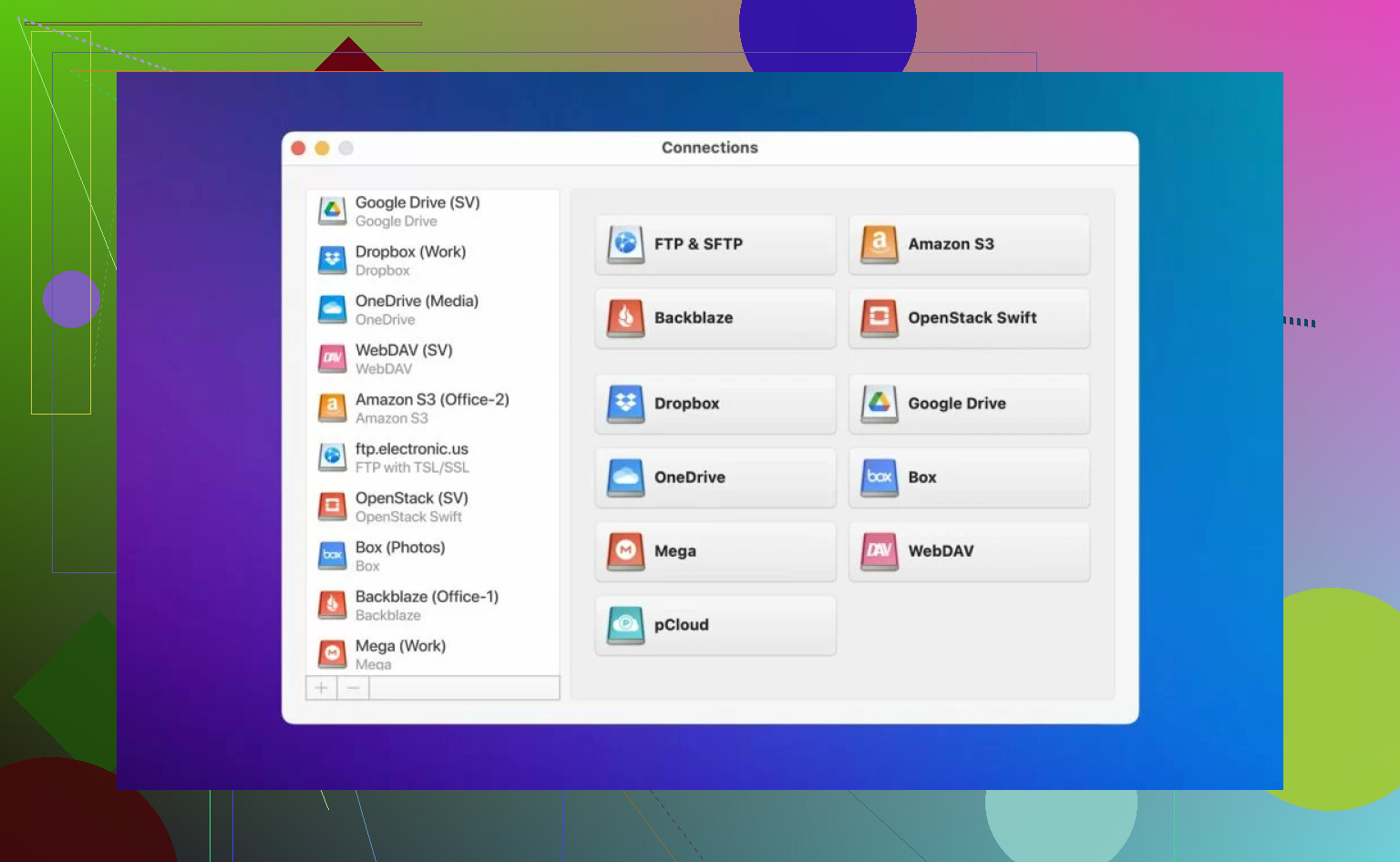Screen dimensions: 1400x862
Task: Click the Mega (Work) sidebar icon
Action: point(332,653)
